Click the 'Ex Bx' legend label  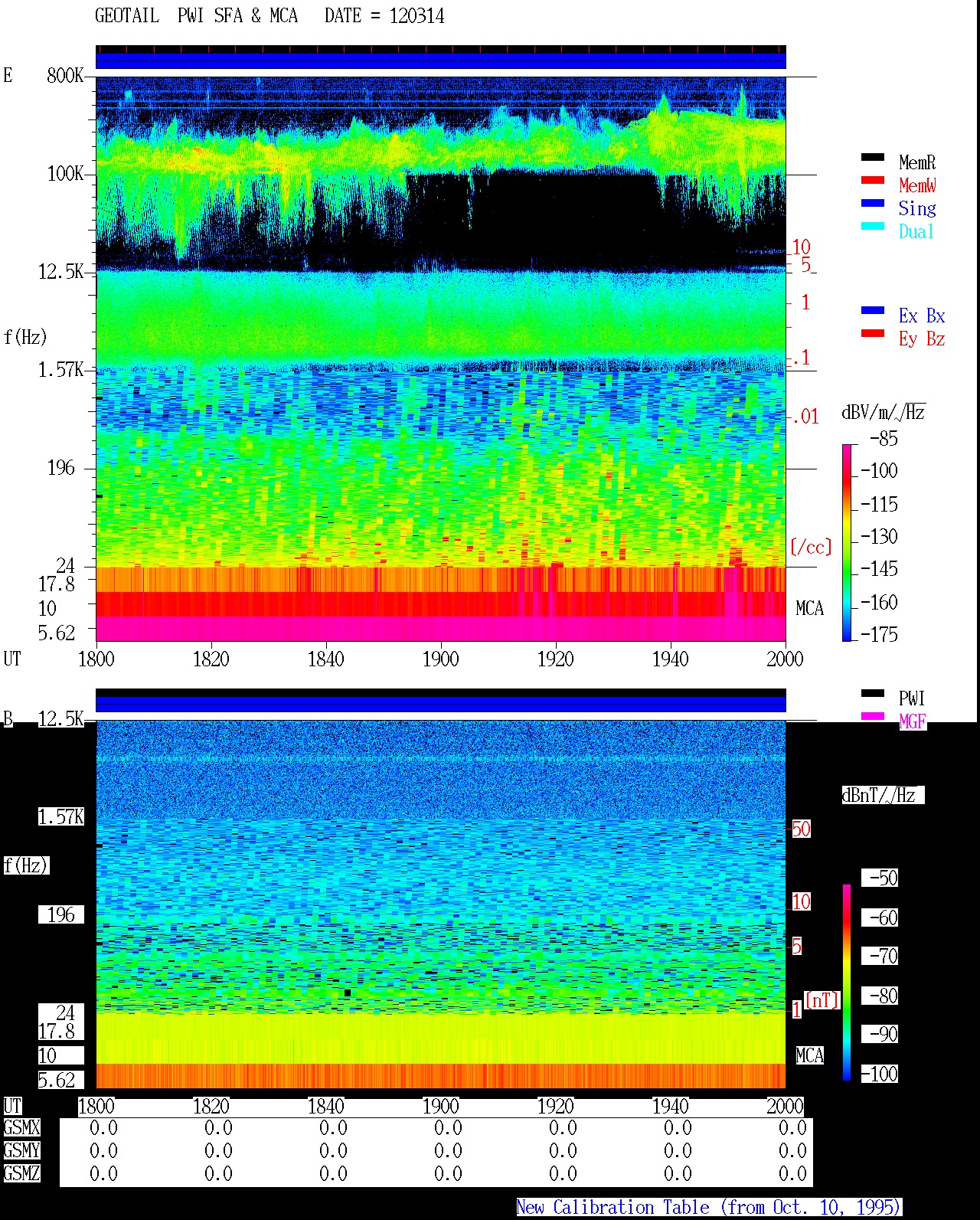point(922,316)
